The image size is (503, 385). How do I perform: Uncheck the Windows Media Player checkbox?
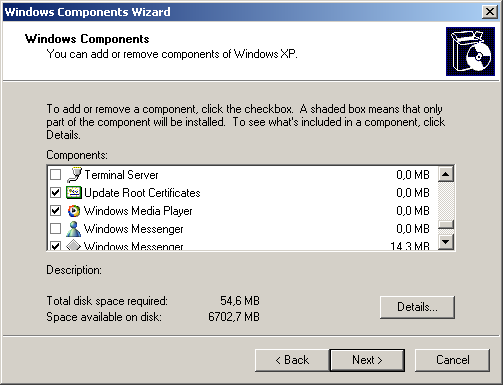click(55, 211)
